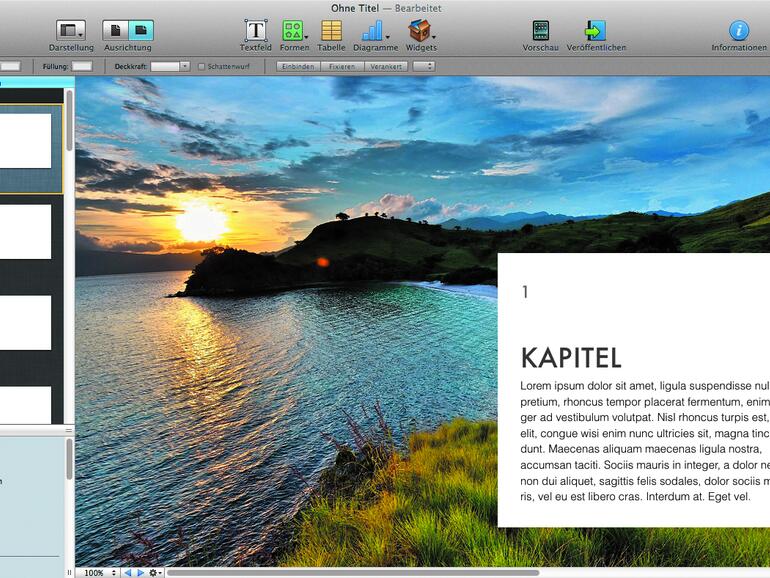Image resolution: width=770 pixels, height=578 pixels.
Task: Select landscape orientation under Ausrichtung
Action: 141,30
